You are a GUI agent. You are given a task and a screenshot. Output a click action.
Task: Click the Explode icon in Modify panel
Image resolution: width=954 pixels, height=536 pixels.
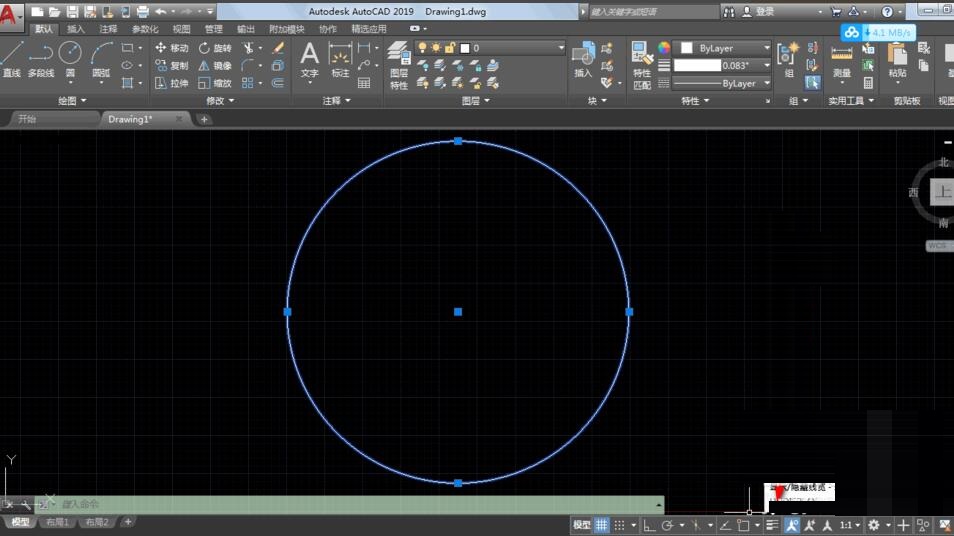(x=278, y=65)
